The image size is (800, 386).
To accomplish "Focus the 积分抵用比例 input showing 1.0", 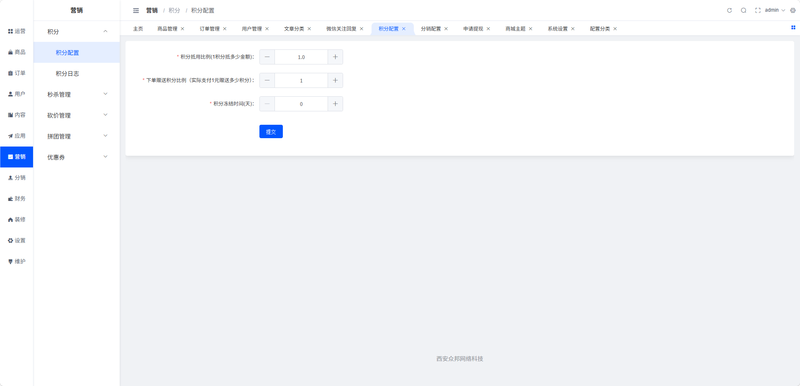I will [301, 57].
